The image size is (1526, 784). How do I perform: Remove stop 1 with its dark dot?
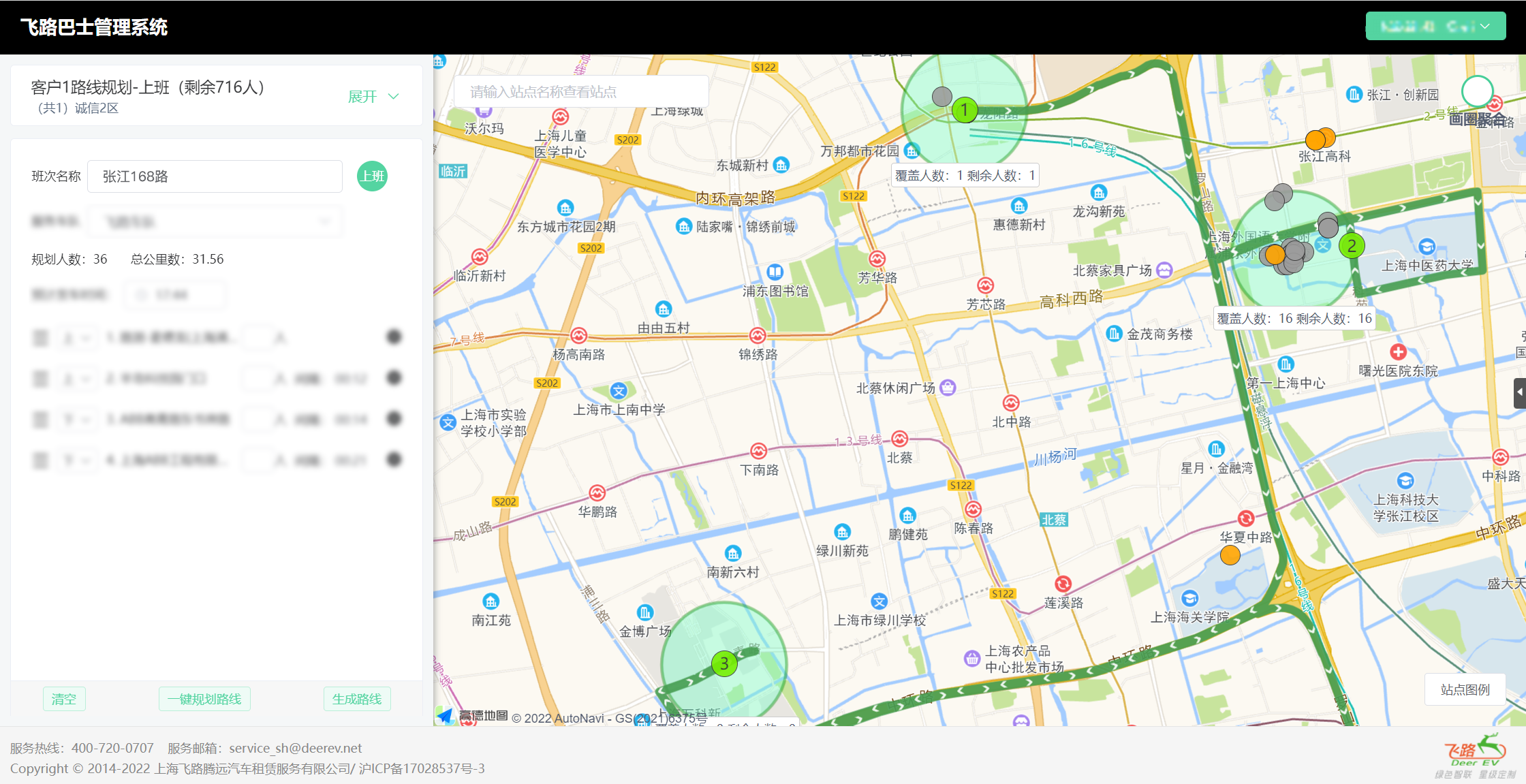[394, 336]
